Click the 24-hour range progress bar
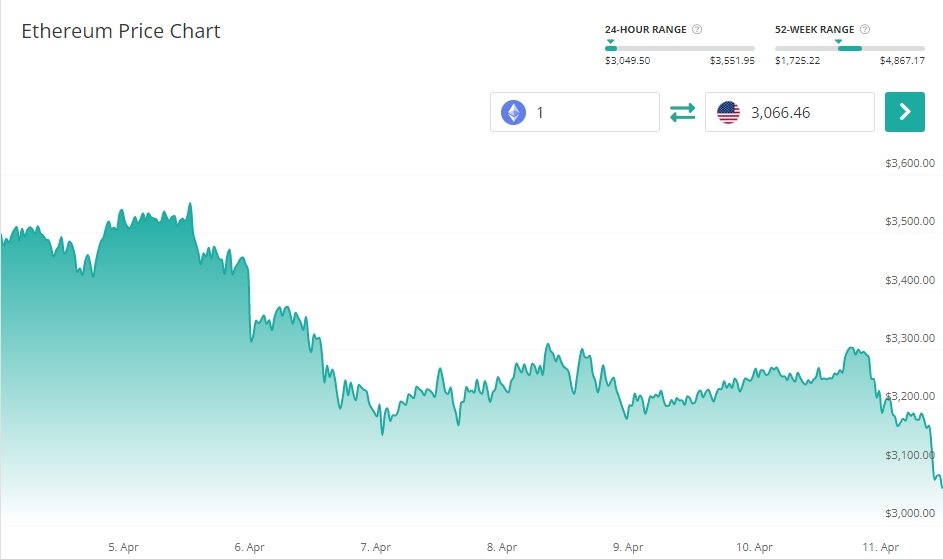 point(679,48)
